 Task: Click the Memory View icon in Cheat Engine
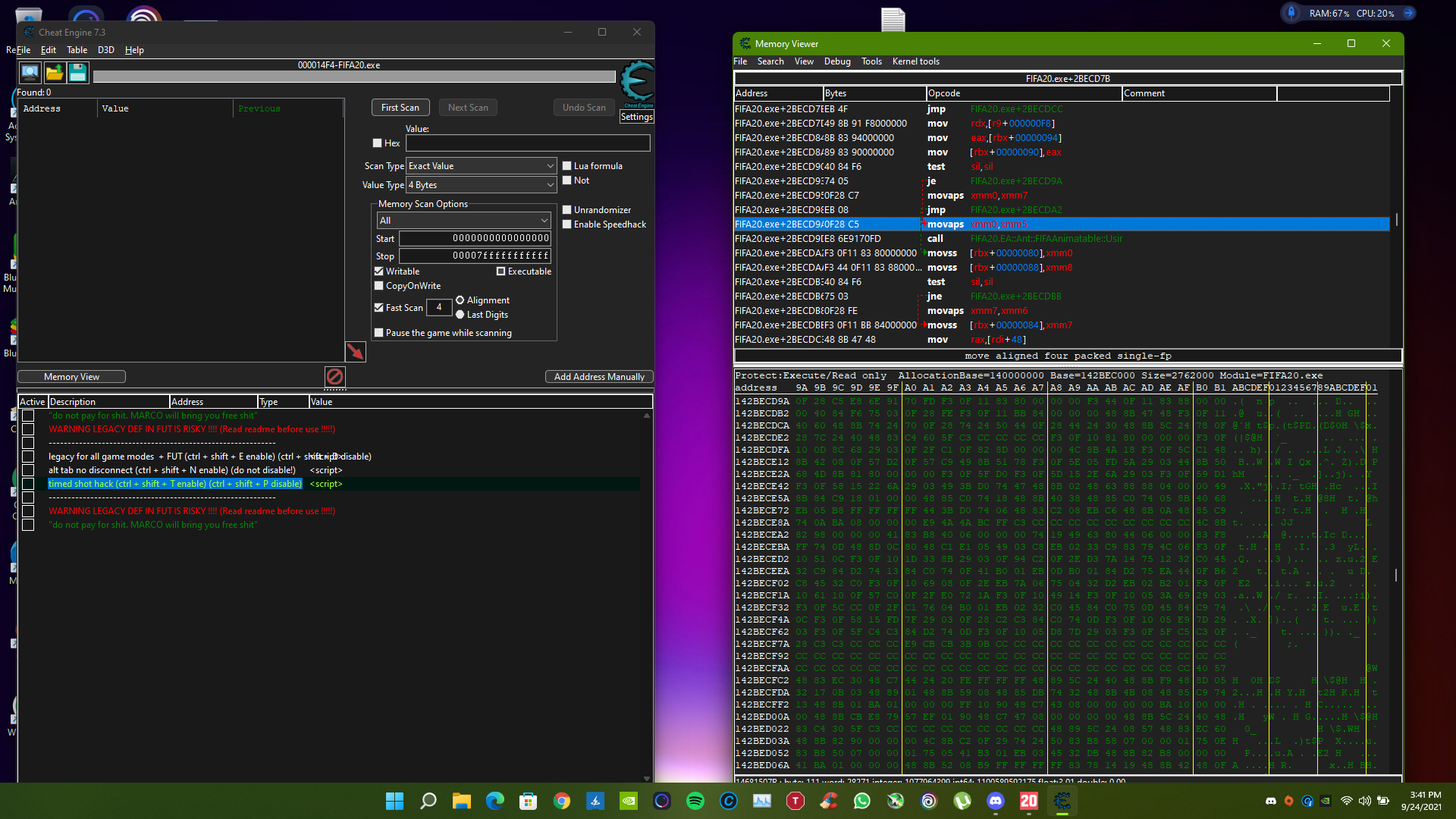73,375
